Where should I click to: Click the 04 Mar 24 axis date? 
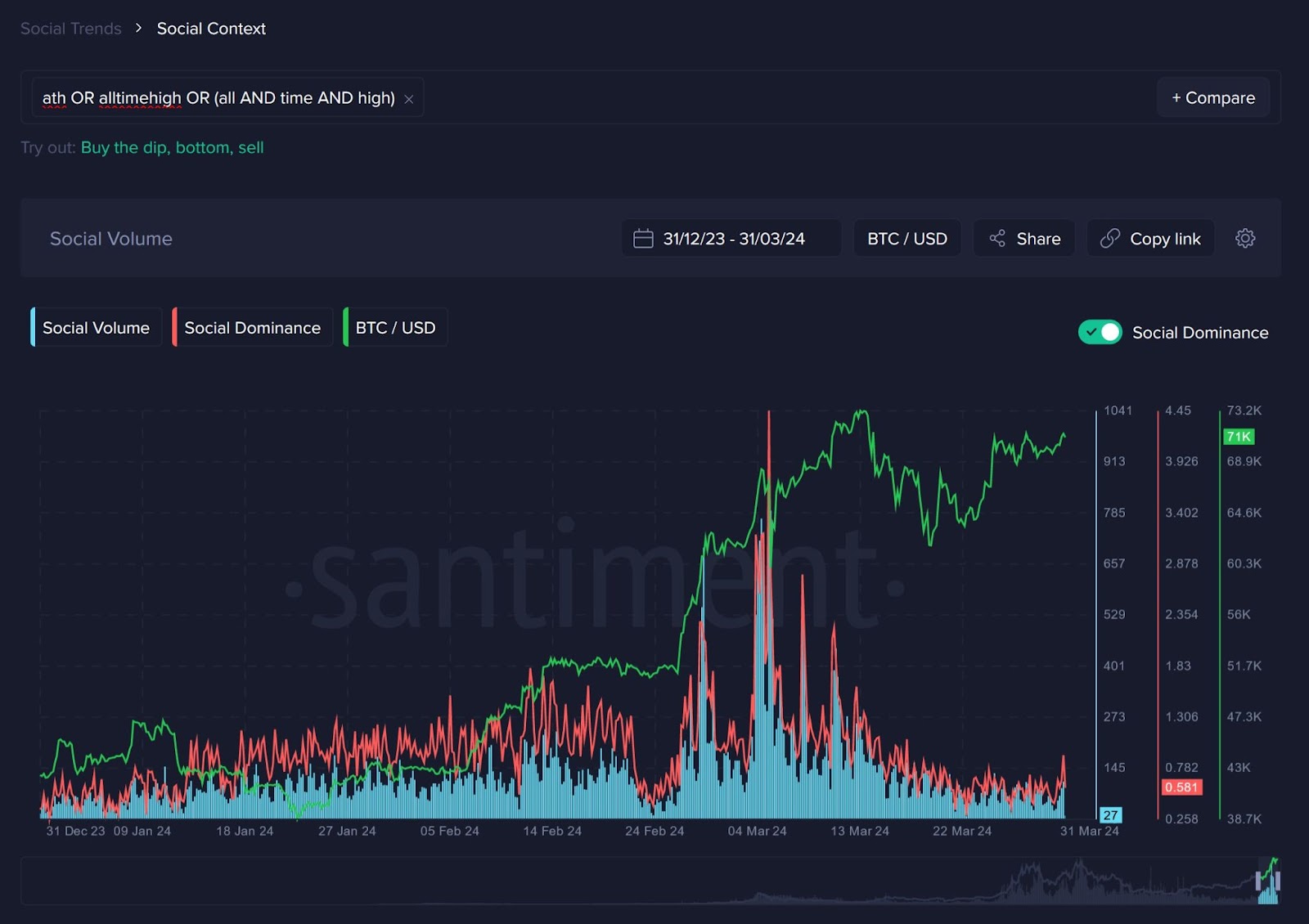(758, 831)
